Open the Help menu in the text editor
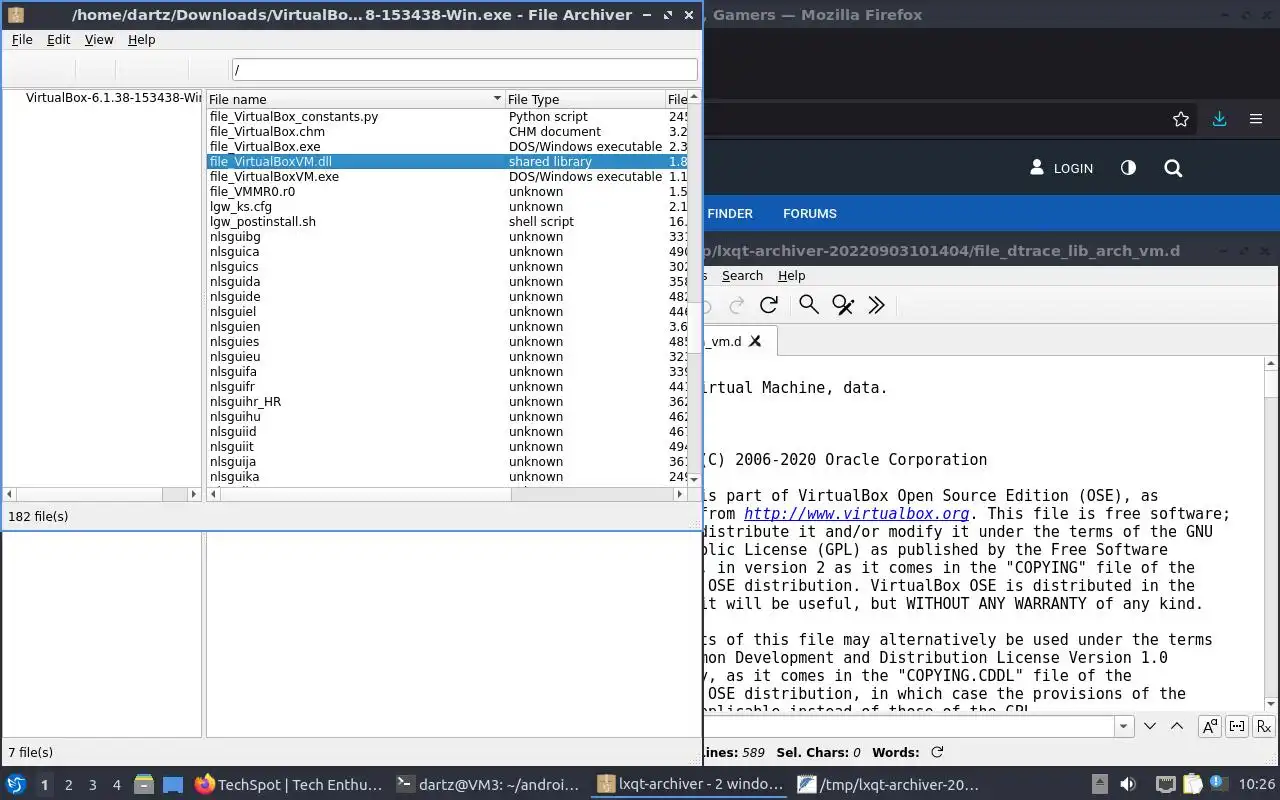Image resolution: width=1280 pixels, height=800 pixels. (x=791, y=275)
